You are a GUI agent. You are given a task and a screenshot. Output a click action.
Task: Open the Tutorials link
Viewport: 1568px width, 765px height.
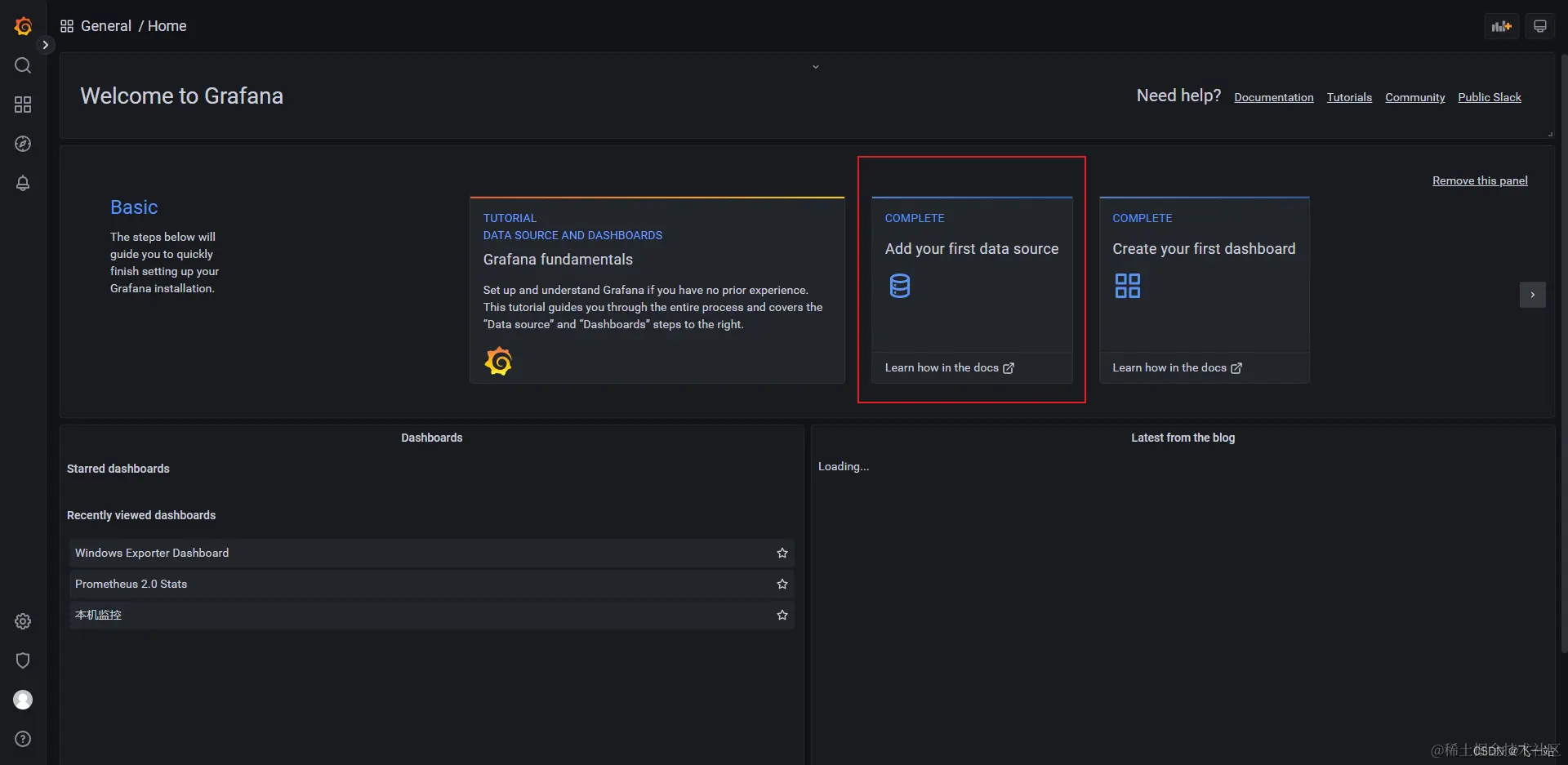pos(1349,97)
